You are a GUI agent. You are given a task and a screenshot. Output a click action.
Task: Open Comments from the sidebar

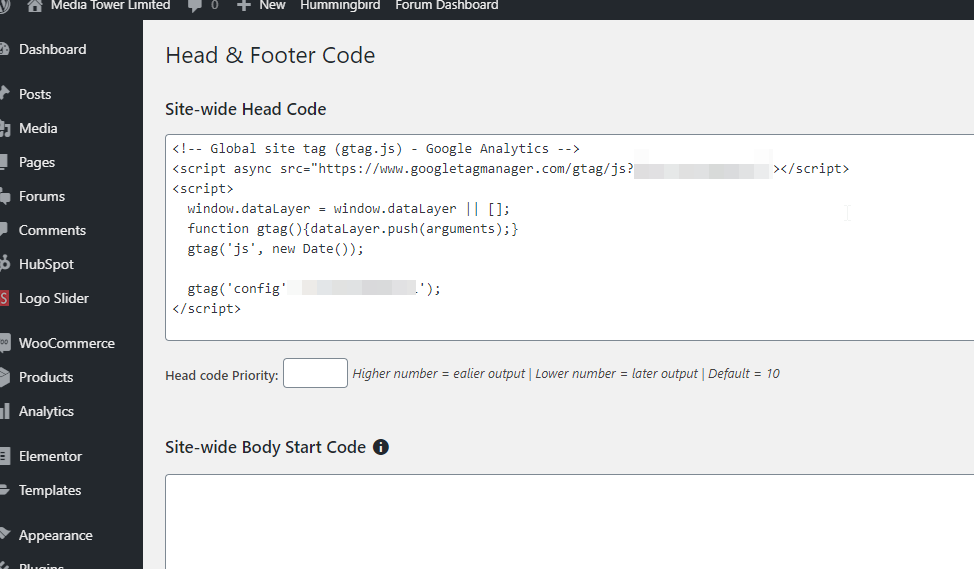coord(52,230)
